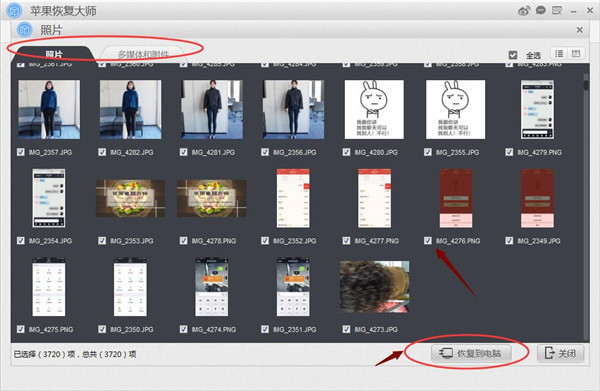Switch to the 多媒体和附件 tab
Screen dimensions: 600x391
tap(143, 54)
